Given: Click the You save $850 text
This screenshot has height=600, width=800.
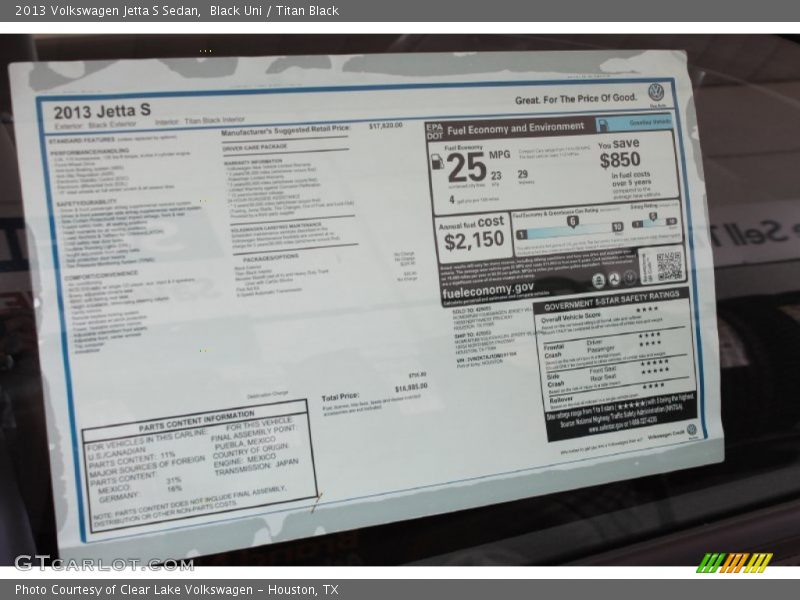Looking at the screenshot, I should coord(620,153).
